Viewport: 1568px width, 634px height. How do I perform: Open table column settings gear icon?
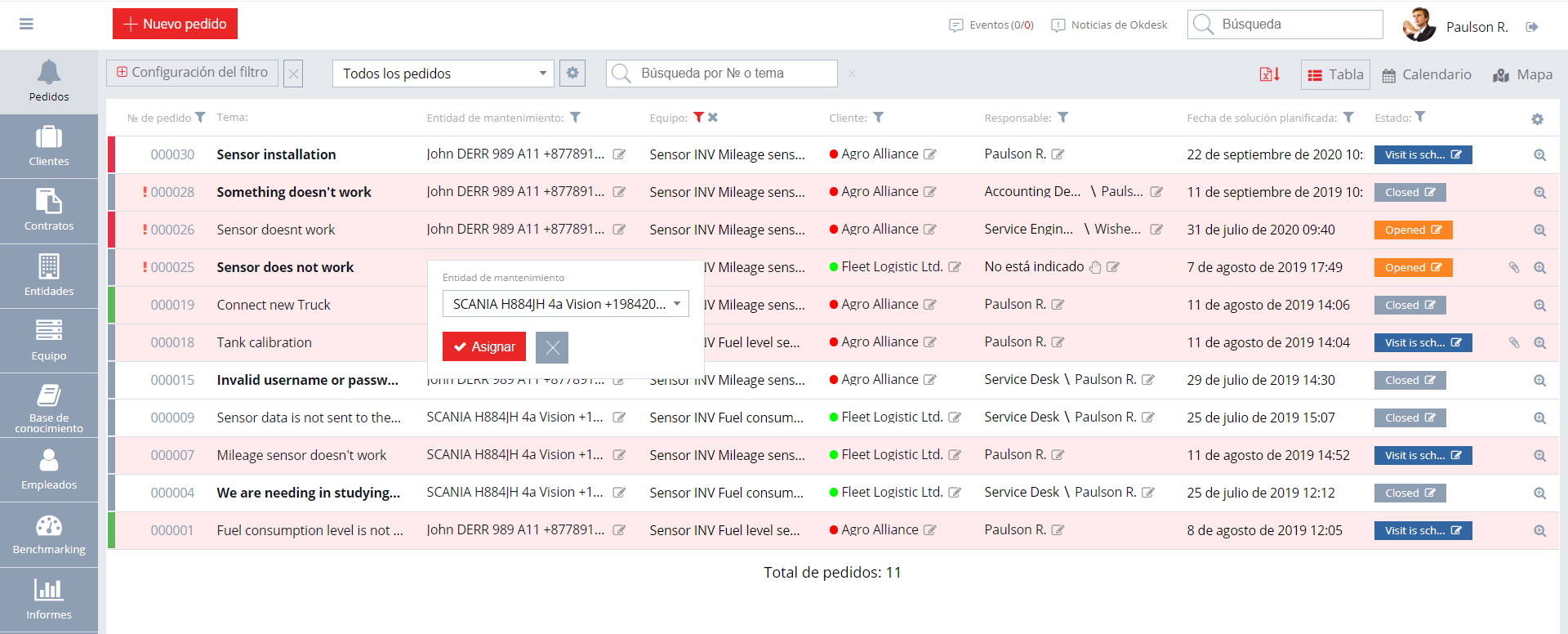(x=1537, y=119)
